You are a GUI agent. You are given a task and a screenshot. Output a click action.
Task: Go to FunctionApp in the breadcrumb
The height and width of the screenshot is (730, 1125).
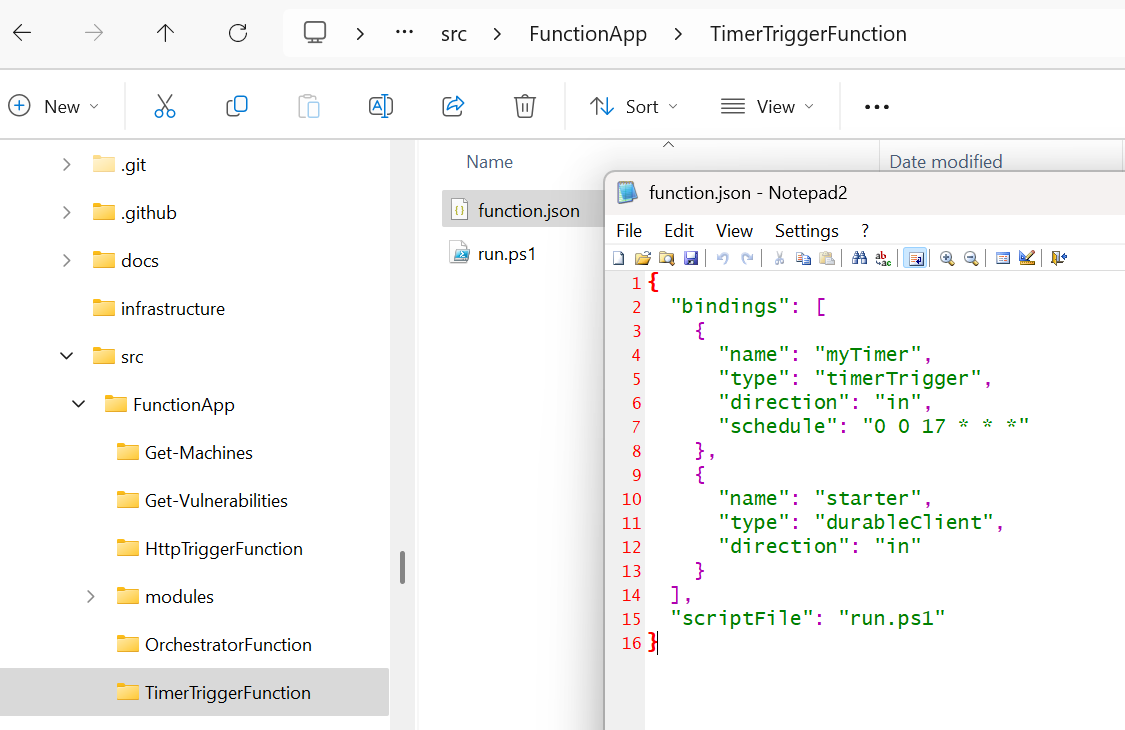click(588, 34)
